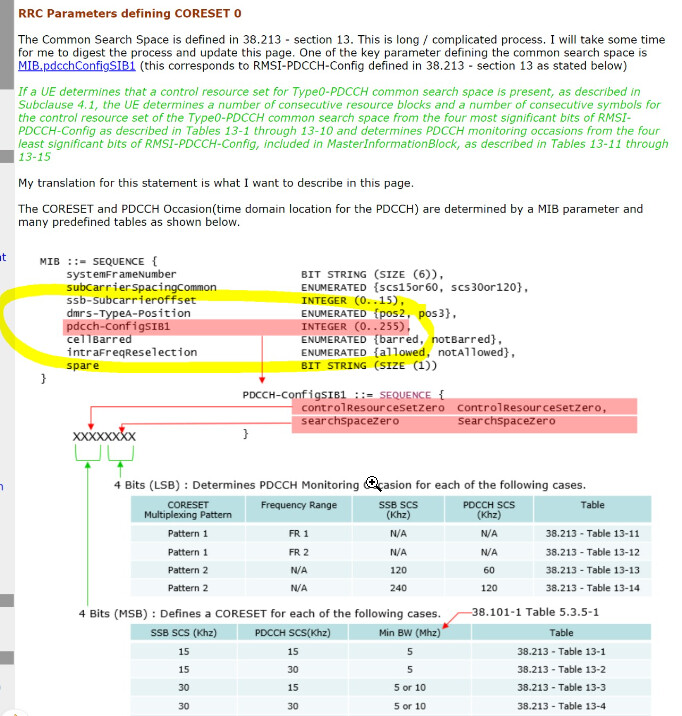
Task: Open the MIB.pdcchConfigSIB1 link
Action: click(x=77, y=66)
